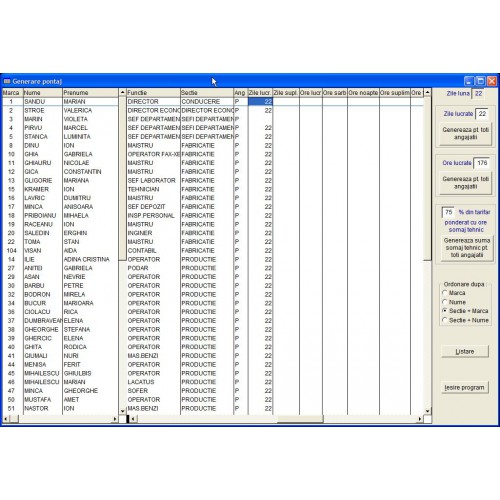Click the data grid horizontal scrollbar thumb
The width and height of the screenshot is (500, 500).
click(300, 419)
